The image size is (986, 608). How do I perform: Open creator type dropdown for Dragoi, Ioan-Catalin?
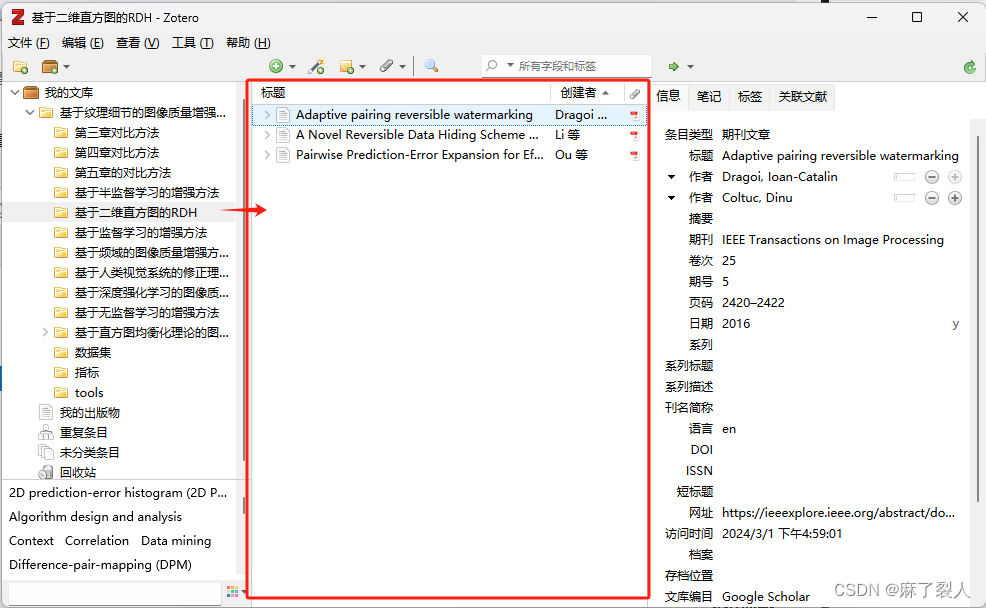(672, 177)
